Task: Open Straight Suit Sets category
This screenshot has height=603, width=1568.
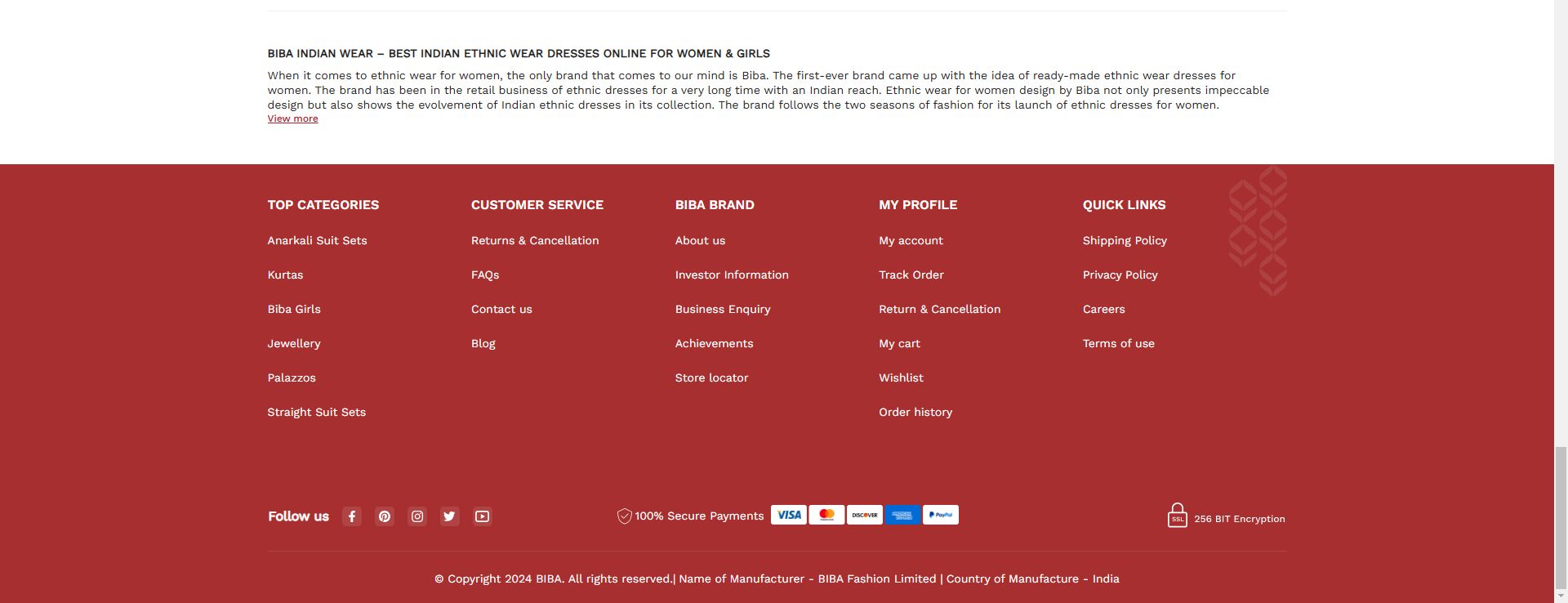Action: (x=317, y=412)
